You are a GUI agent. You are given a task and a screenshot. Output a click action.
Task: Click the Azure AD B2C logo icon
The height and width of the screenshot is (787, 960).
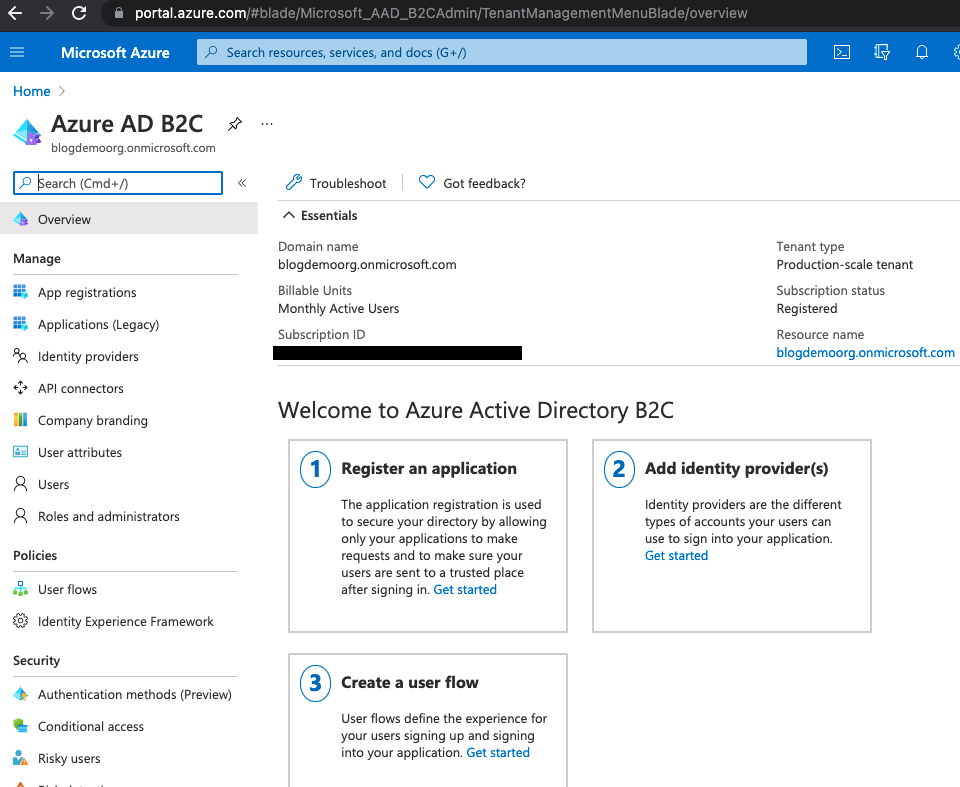click(x=28, y=132)
